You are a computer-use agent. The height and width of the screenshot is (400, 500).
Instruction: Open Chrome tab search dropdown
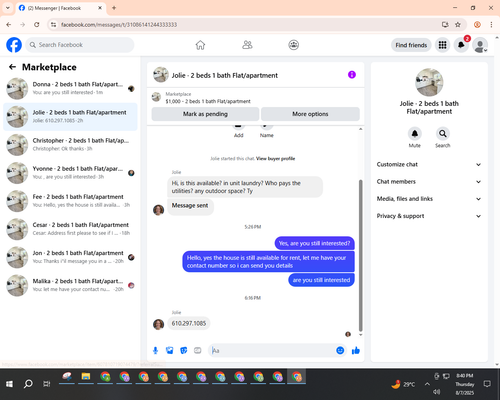[8, 8]
